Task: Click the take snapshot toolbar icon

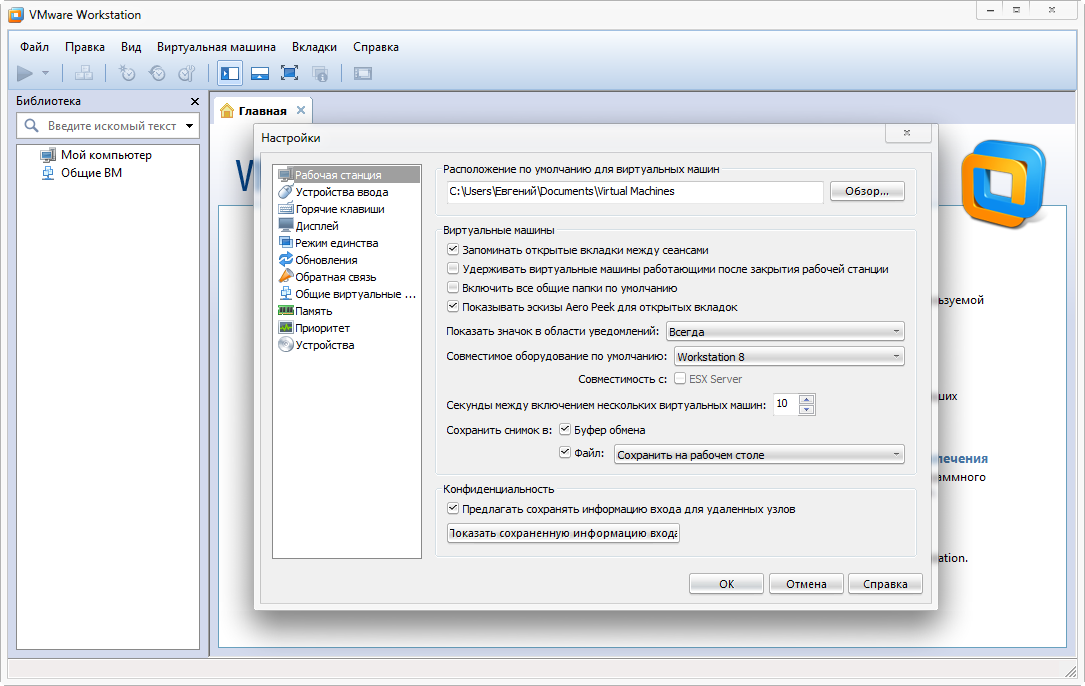Action: [x=127, y=73]
